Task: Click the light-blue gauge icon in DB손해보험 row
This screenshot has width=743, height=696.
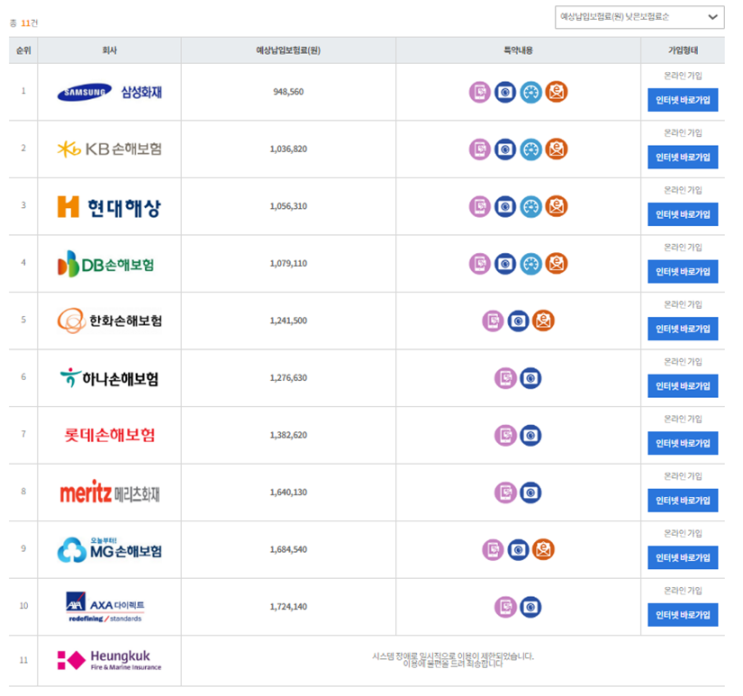Action: click(x=531, y=263)
